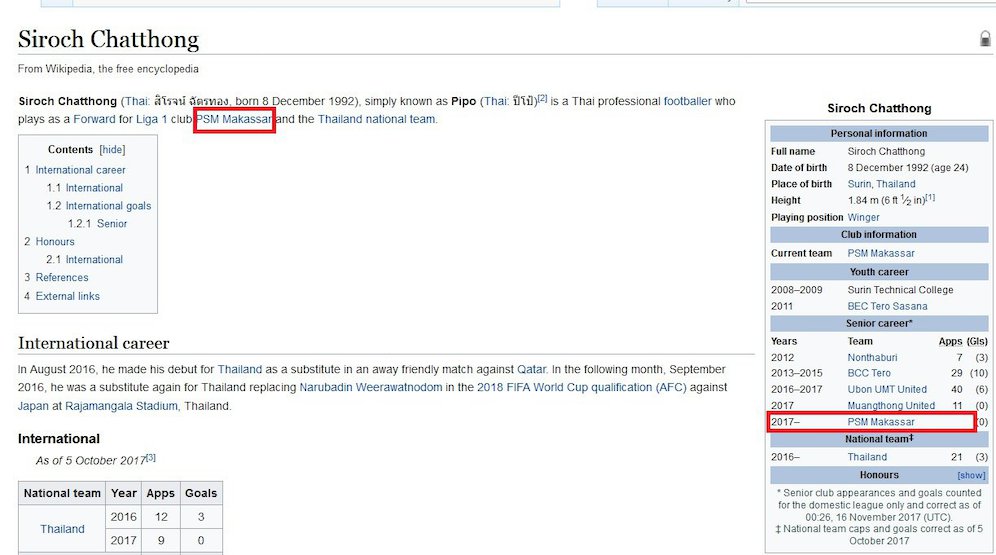Open reference [2] superscript
Image resolution: width=996 pixels, height=555 pixels.
point(542,98)
